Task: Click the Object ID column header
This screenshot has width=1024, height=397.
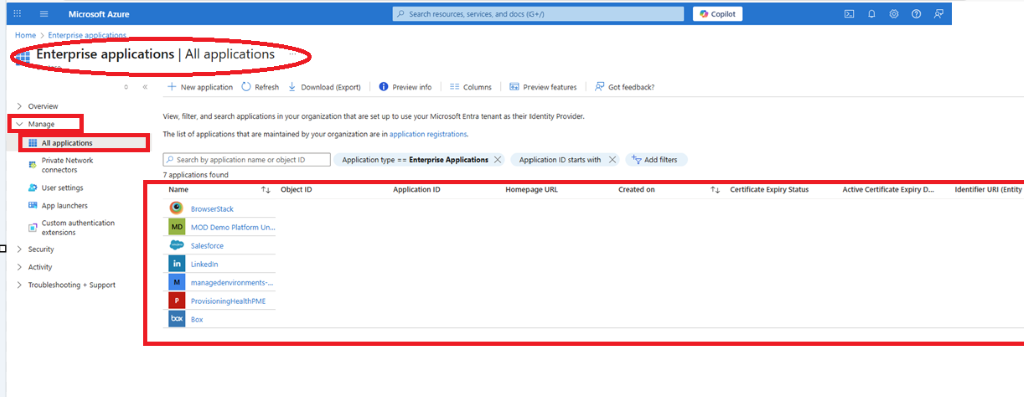Action: coord(296,190)
